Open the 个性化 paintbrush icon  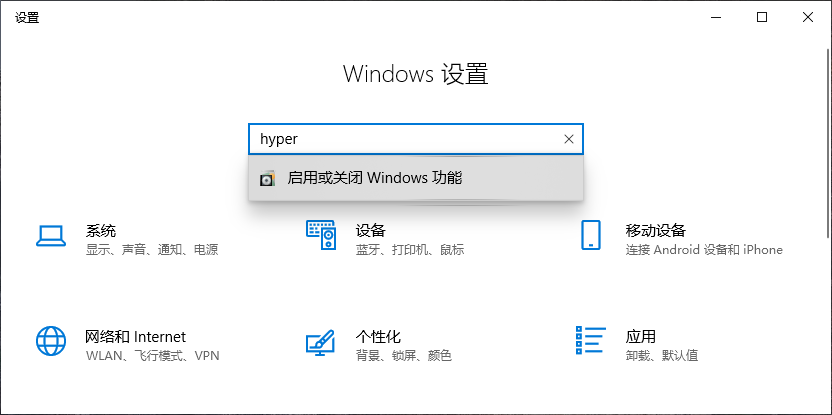(x=320, y=343)
